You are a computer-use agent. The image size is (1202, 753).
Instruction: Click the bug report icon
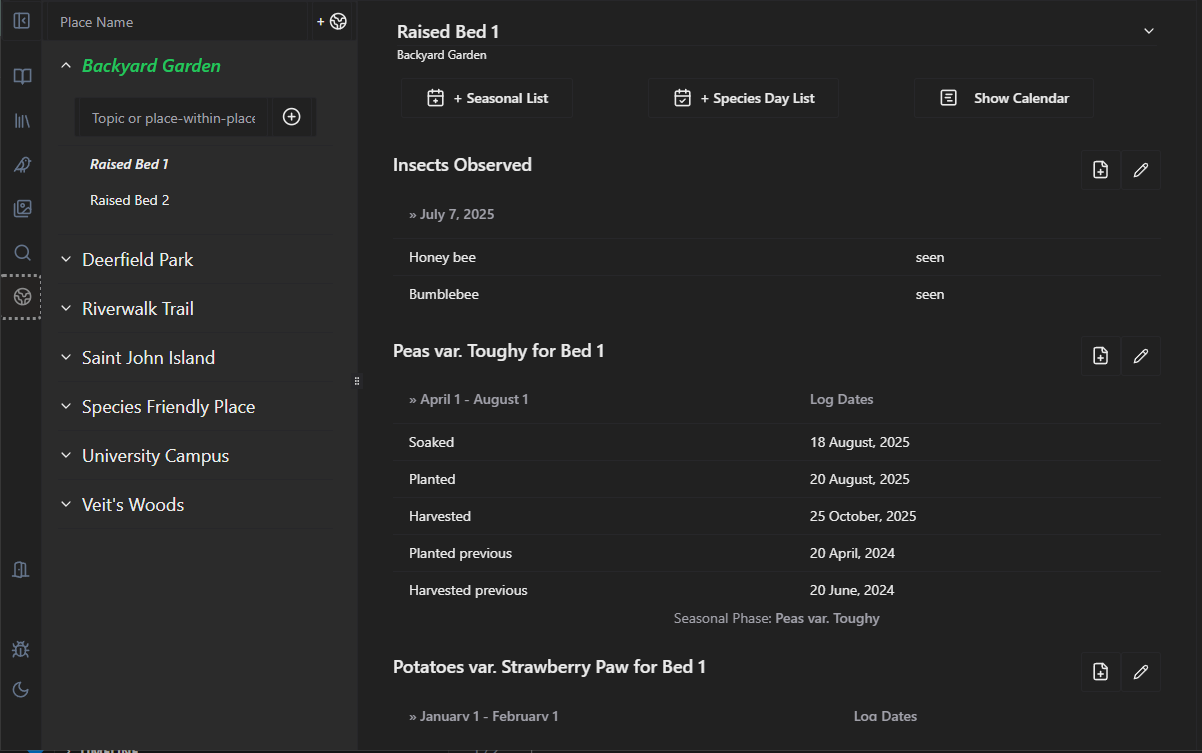(21, 649)
